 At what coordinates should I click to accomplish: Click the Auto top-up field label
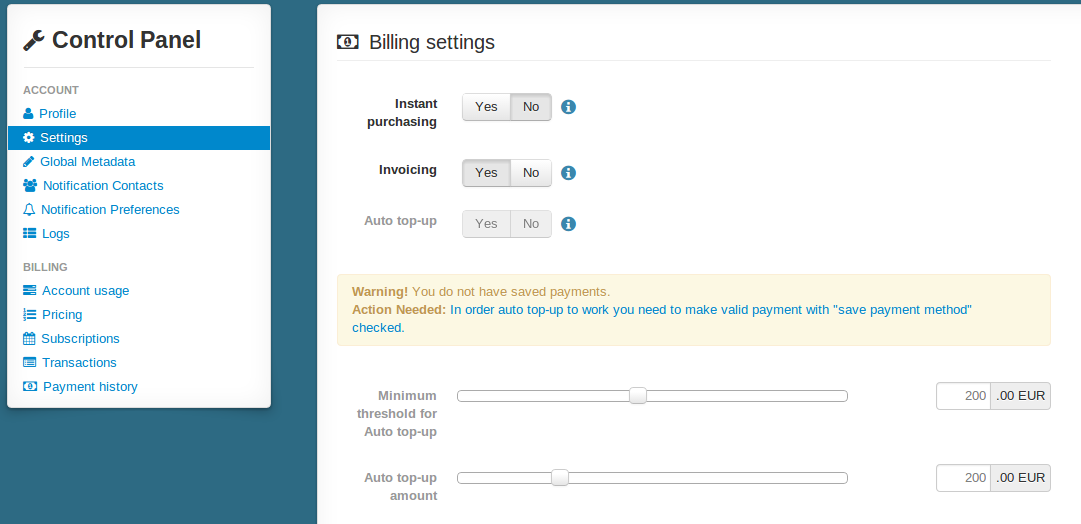coord(401,221)
